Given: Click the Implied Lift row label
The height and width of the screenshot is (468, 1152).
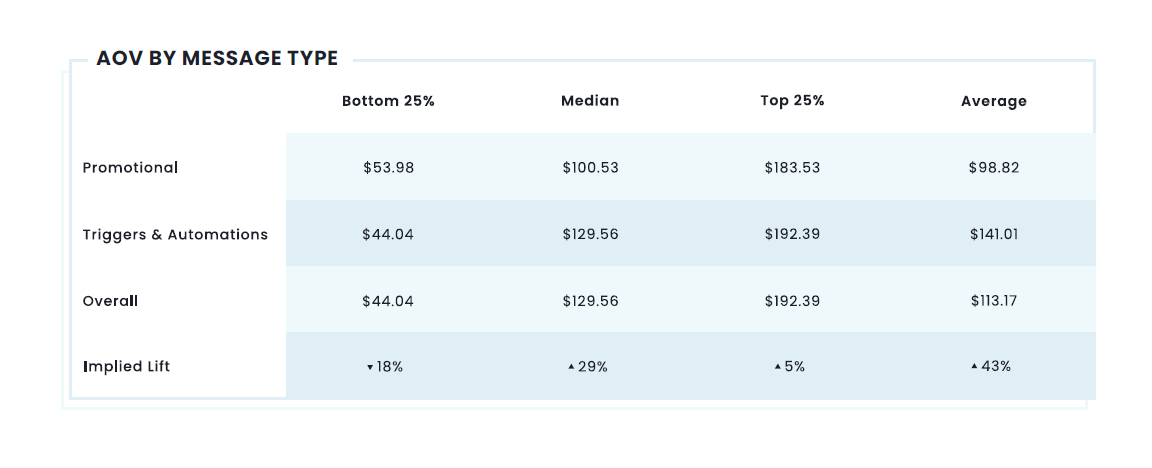Looking at the screenshot, I should tap(126, 367).
